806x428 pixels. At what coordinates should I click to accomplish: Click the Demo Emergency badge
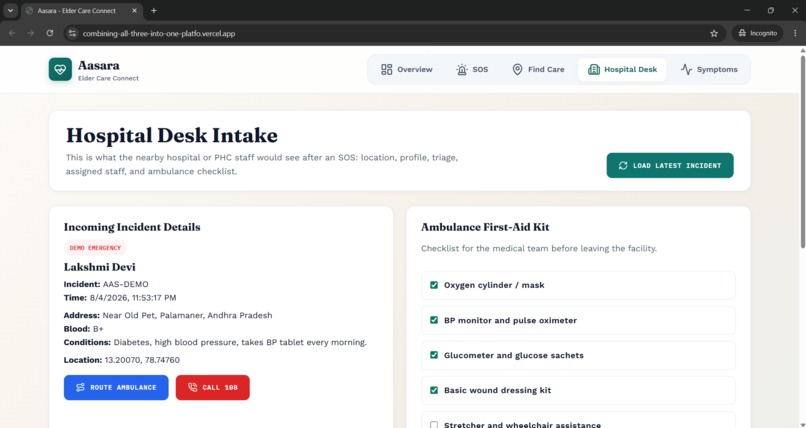(95, 248)
